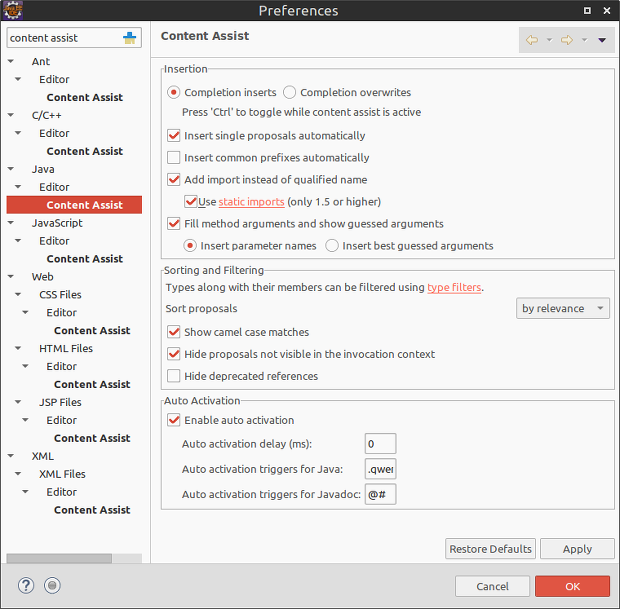Screen dimensions: 620x609
Task: Maximize the Preferences window
Action: click(x=587, y=11)
